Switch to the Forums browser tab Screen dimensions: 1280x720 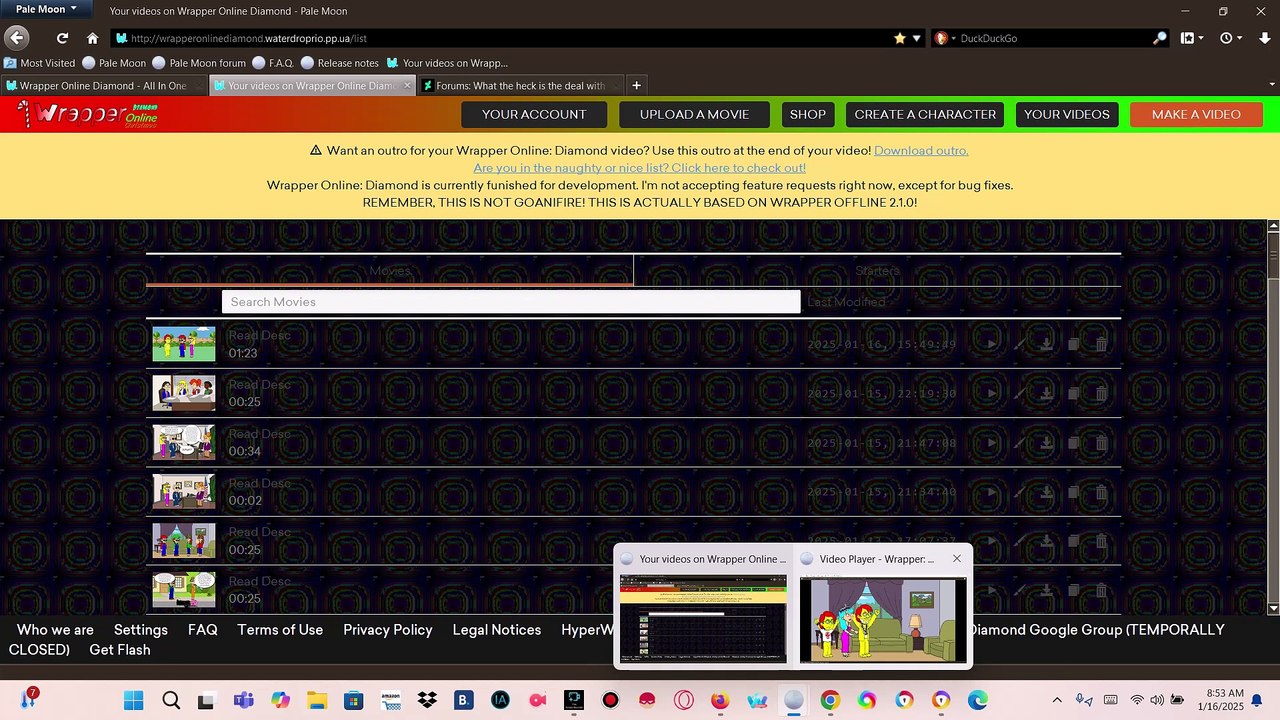point(520,85)
